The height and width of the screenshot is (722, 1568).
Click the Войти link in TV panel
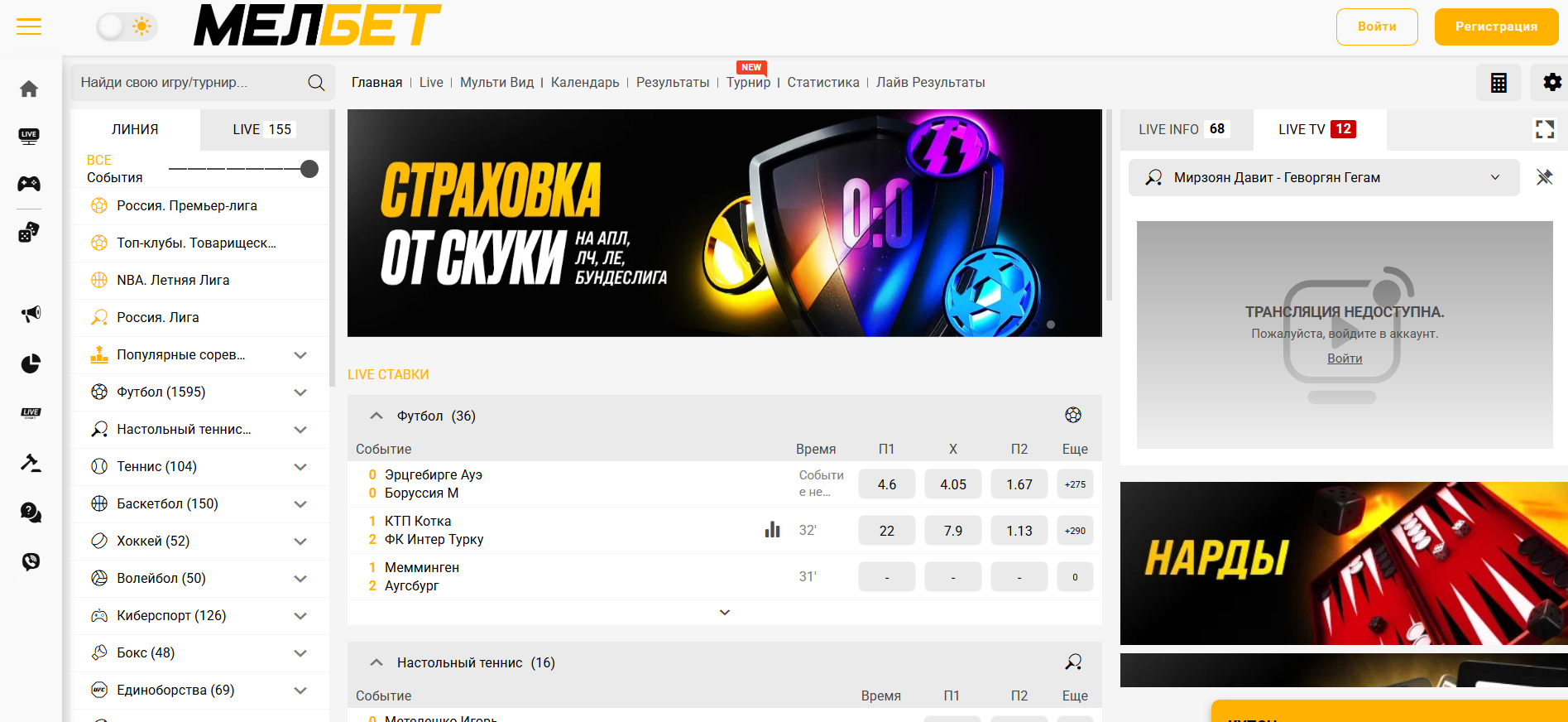coord(1345,359)
